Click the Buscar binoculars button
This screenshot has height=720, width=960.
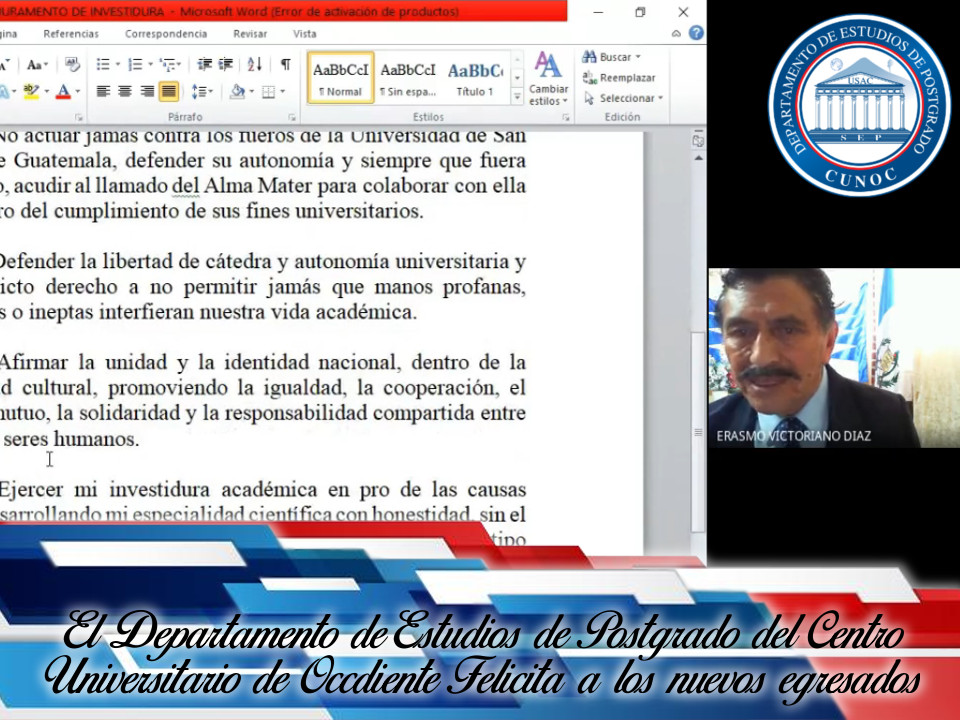pos(607,57)
